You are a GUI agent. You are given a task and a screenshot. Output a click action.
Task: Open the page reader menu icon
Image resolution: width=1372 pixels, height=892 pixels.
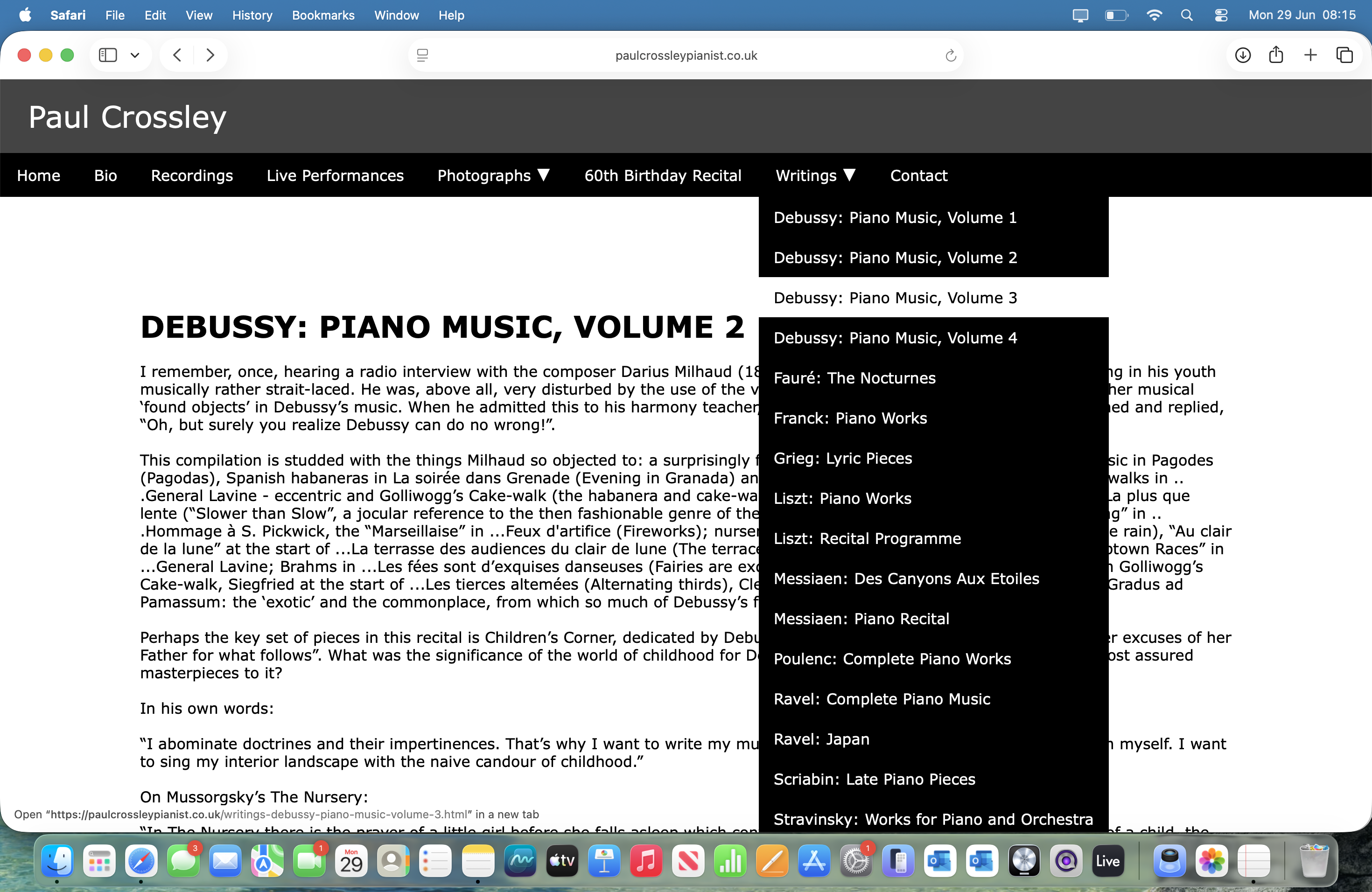[422, 56]
